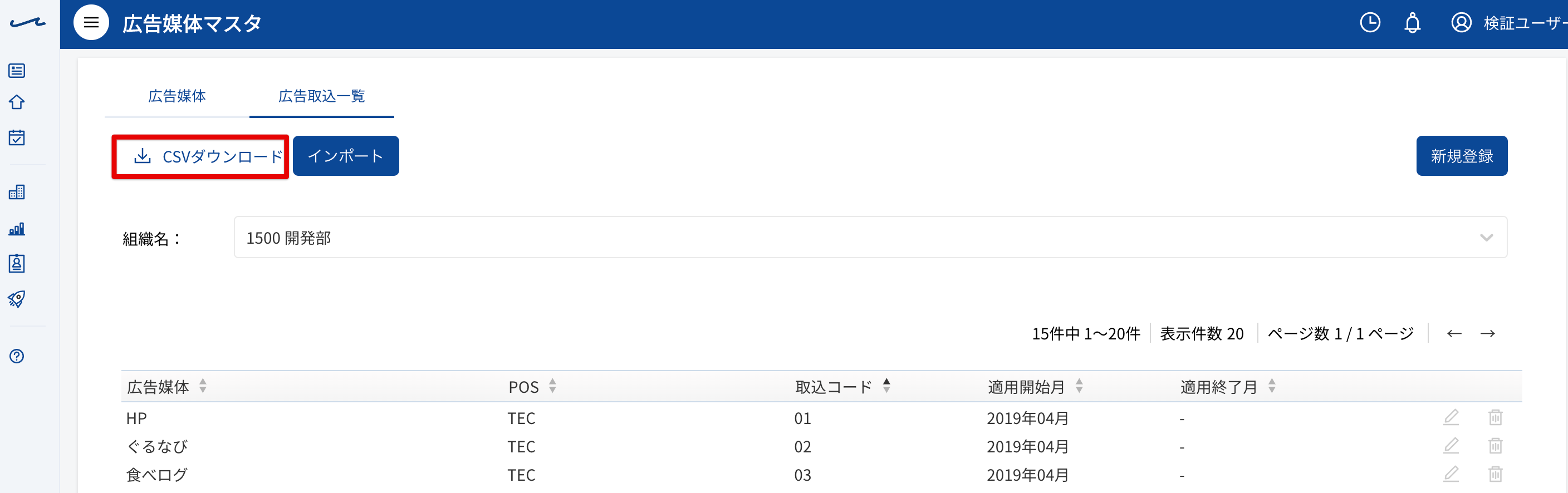This screenshot has width=1568, height=493.
Task: Sort by the 広告媒体 column
Action: point(203,386)
